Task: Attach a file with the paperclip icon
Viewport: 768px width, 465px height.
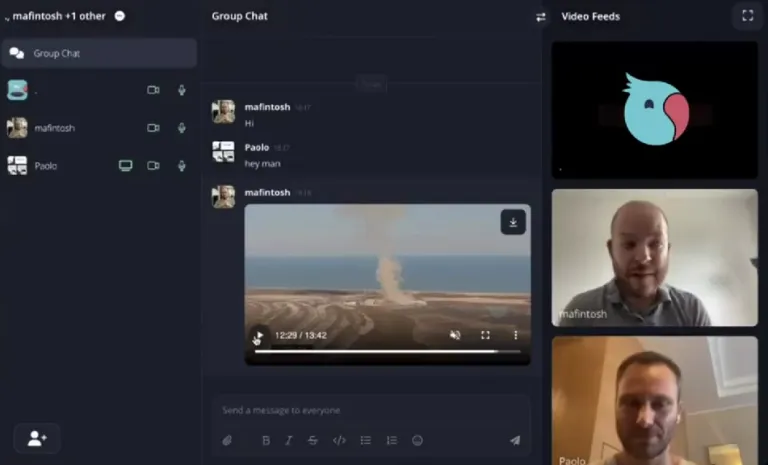Action: 227,440
